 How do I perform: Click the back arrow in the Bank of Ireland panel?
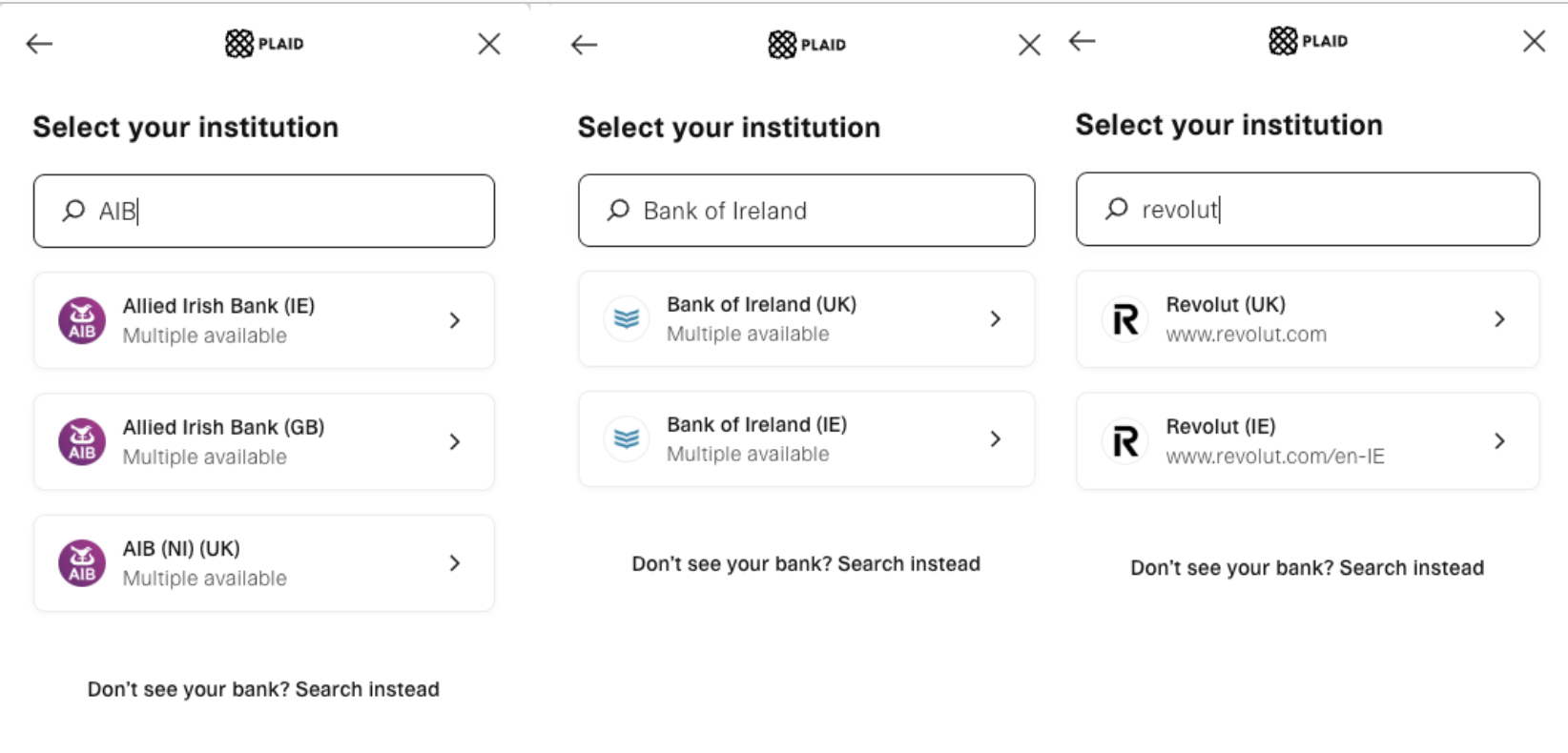pos(584,45)
